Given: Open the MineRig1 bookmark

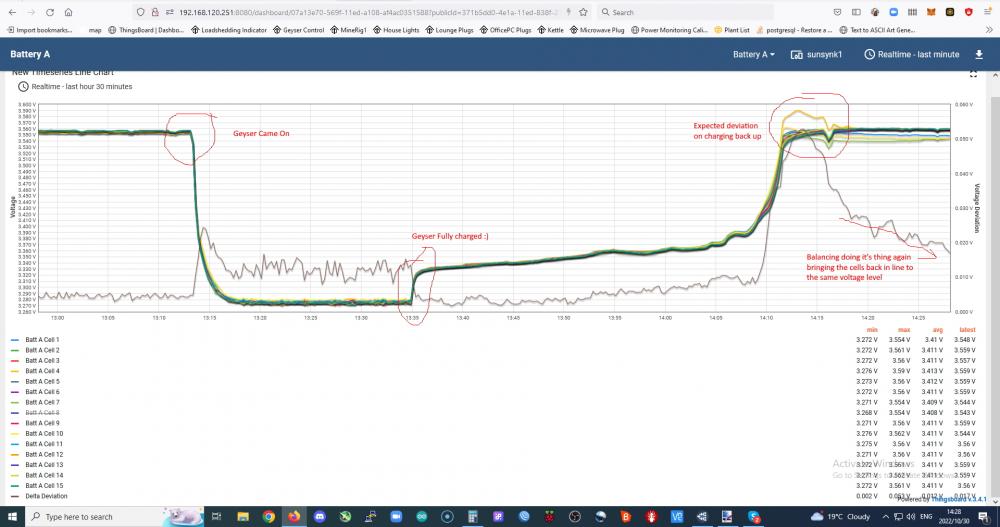Looking at the screenshot, I should point(348,30).
